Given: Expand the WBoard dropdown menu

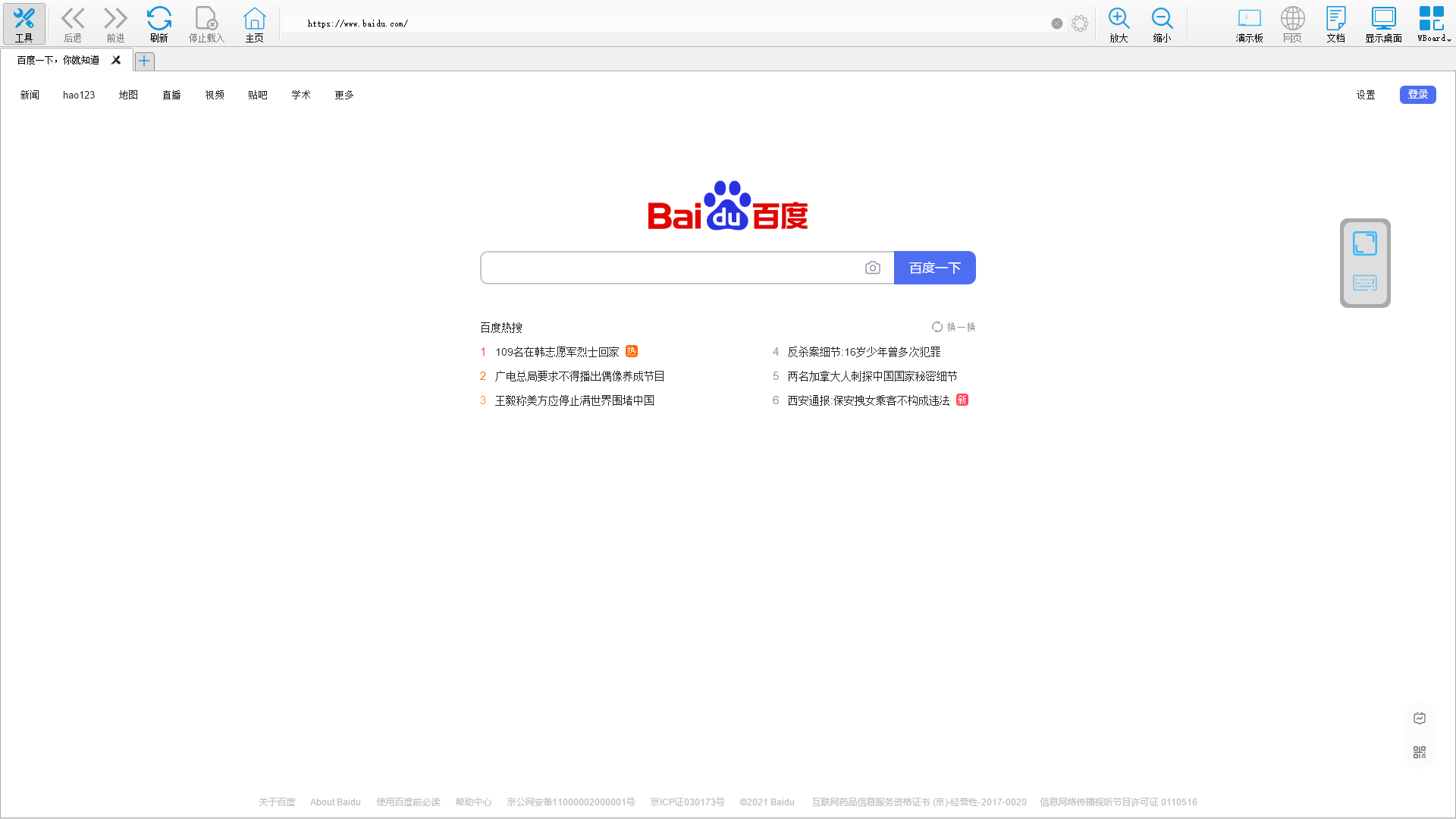Looking at the screenshot, I should [1433, 24].
